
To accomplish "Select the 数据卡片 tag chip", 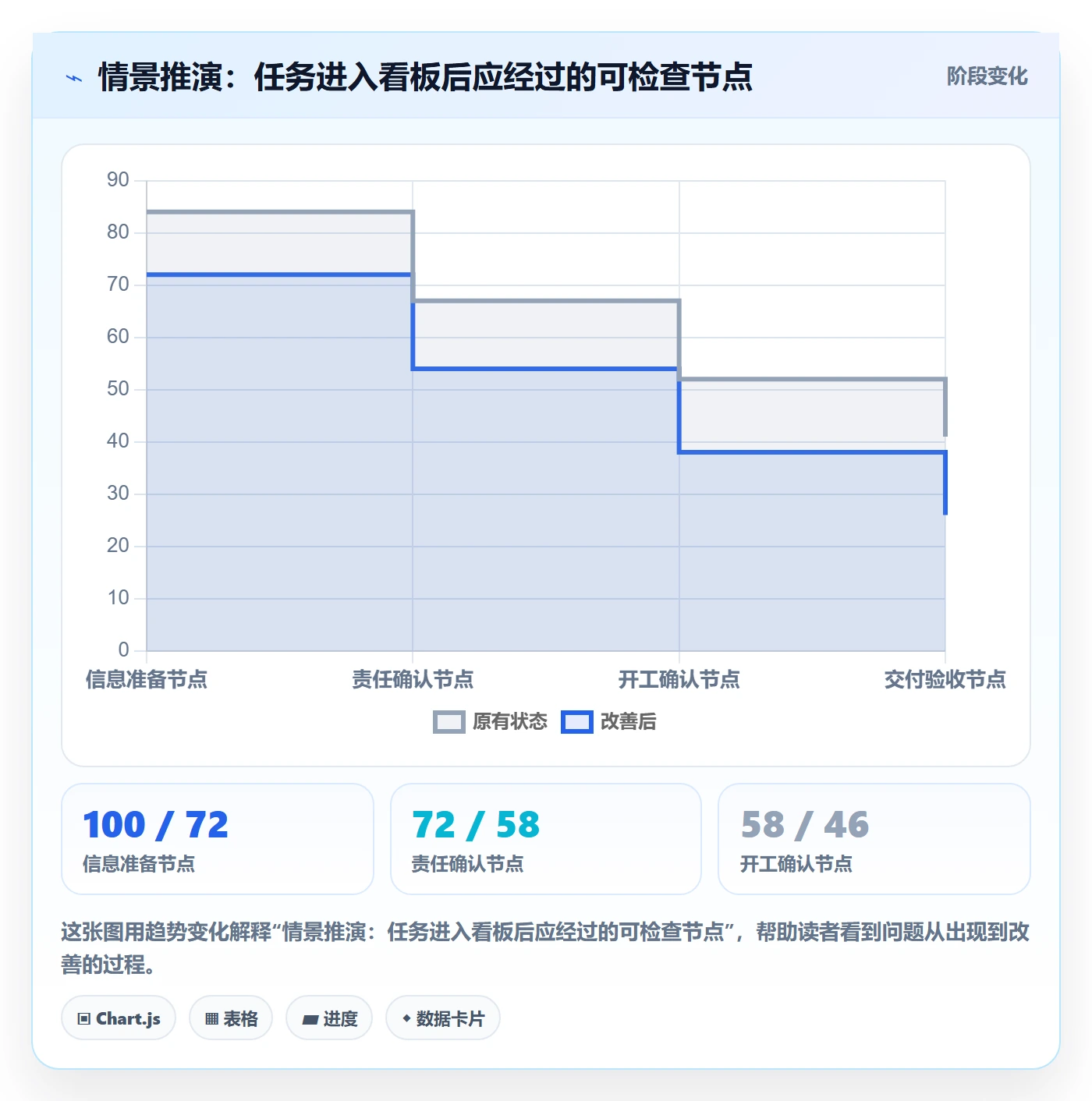I will 443,1018.
